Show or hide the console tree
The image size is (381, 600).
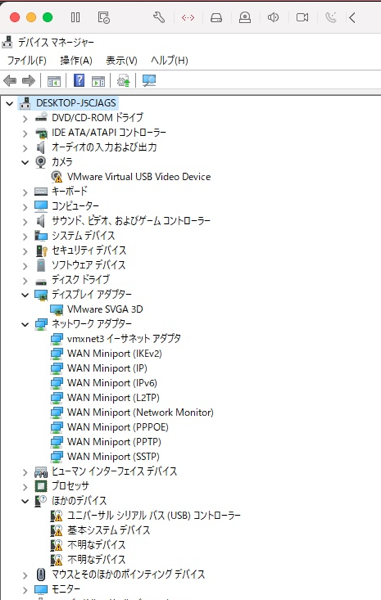(54, 81)
